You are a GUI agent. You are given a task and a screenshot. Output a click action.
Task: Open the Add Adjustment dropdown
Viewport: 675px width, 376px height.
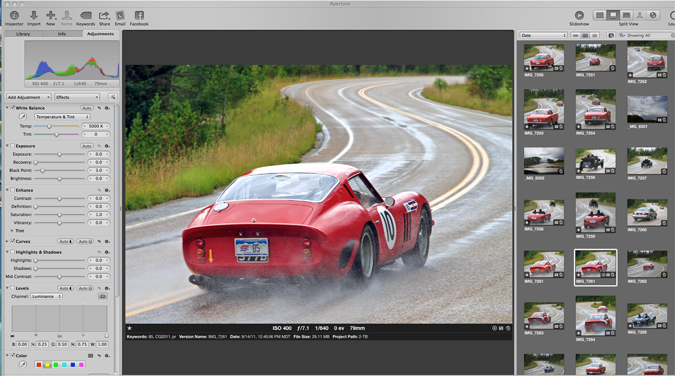28,97
